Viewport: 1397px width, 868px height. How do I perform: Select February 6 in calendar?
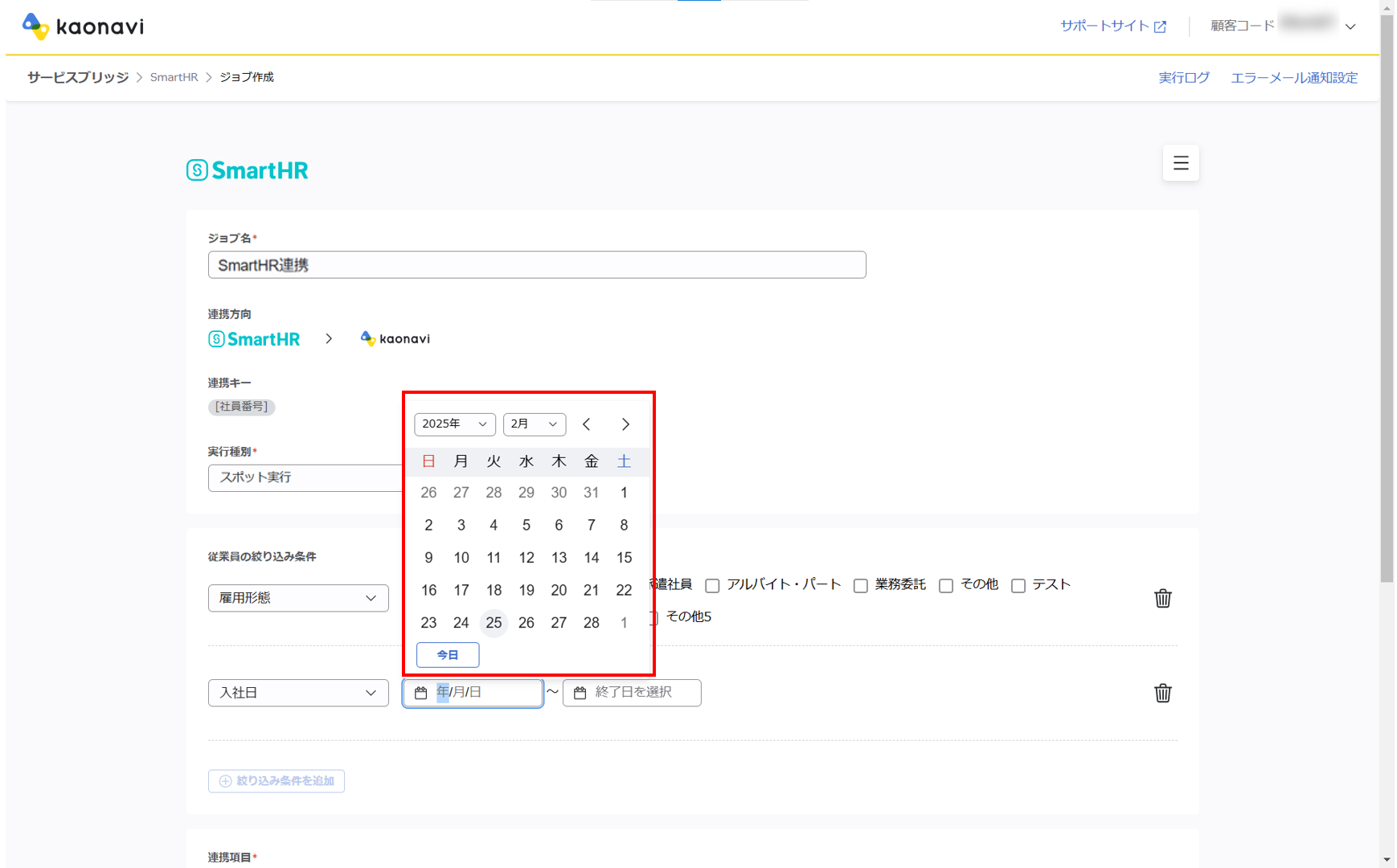pos(559,526)
